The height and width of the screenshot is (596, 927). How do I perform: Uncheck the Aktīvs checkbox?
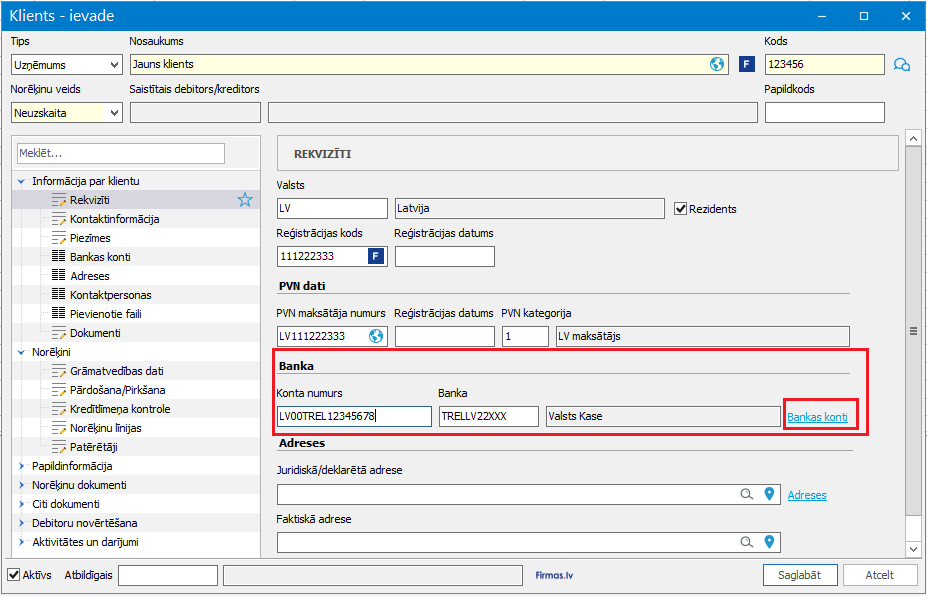point(14,575)
